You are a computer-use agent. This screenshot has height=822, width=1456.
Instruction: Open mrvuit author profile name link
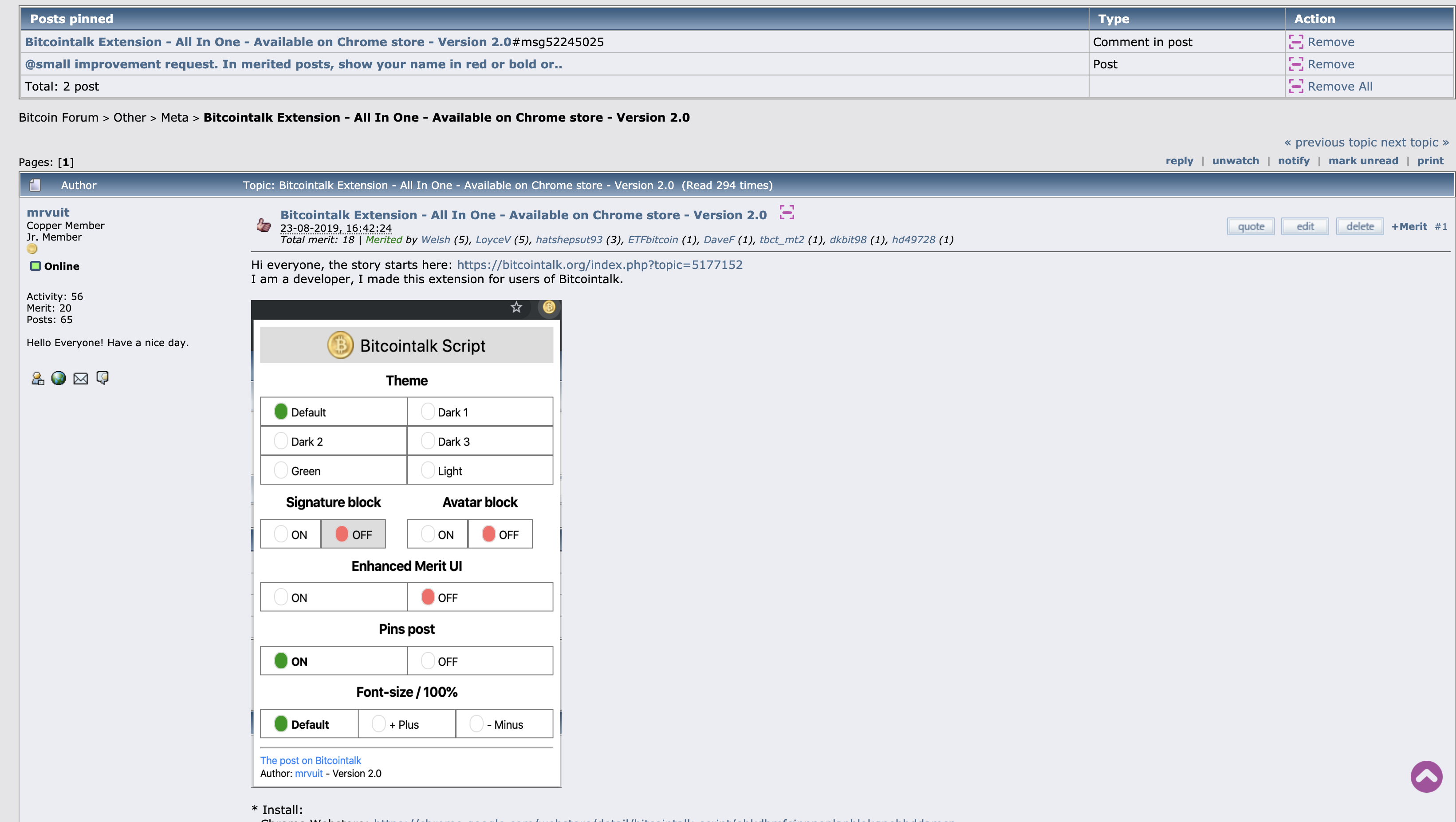[x=48, y=212]
